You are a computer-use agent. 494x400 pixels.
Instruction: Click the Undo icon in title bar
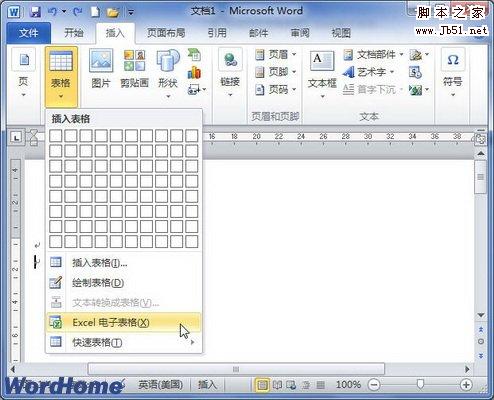(53, 12)
